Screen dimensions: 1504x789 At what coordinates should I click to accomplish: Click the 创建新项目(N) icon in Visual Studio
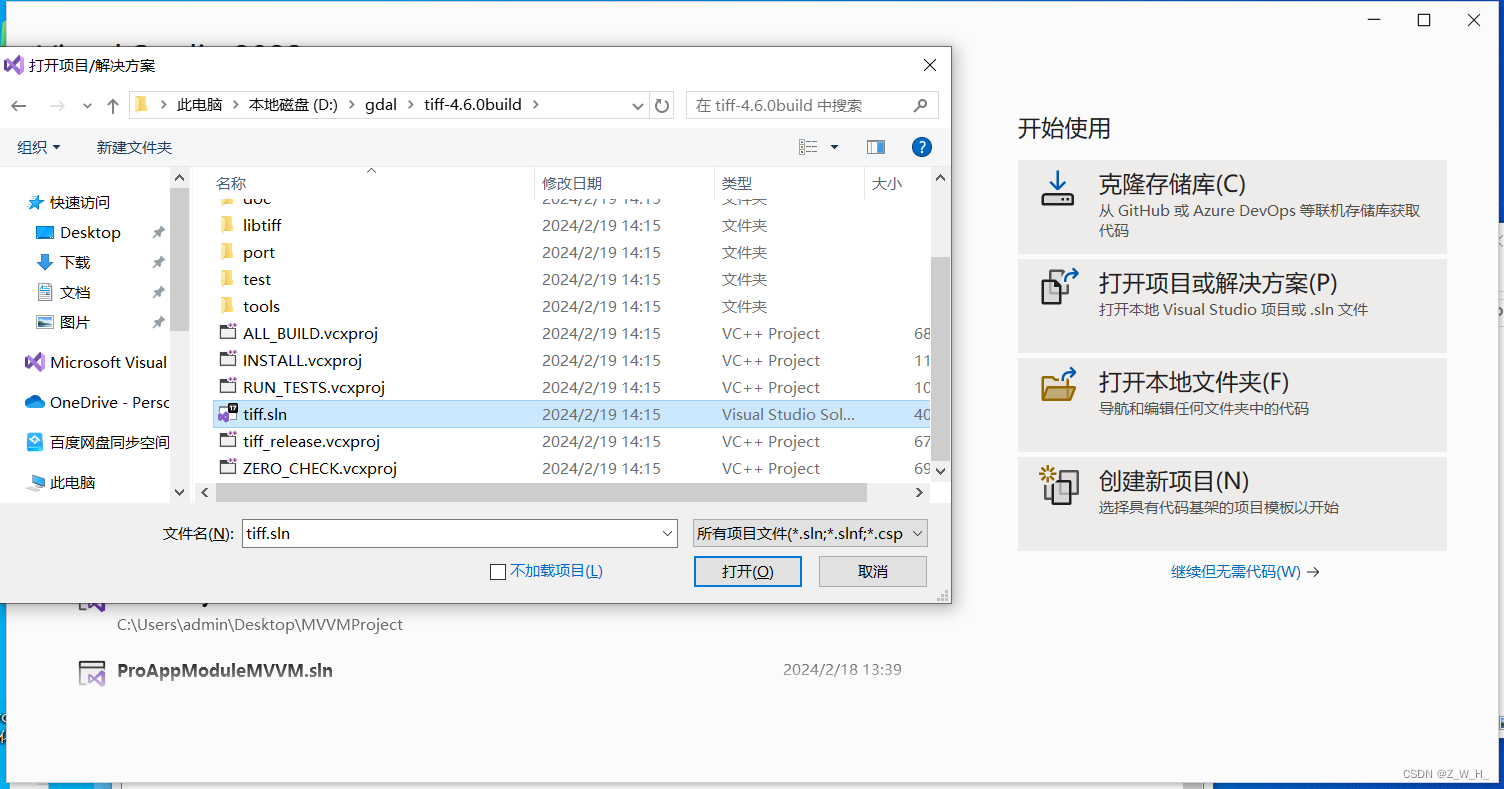(x=1059, y=485)
